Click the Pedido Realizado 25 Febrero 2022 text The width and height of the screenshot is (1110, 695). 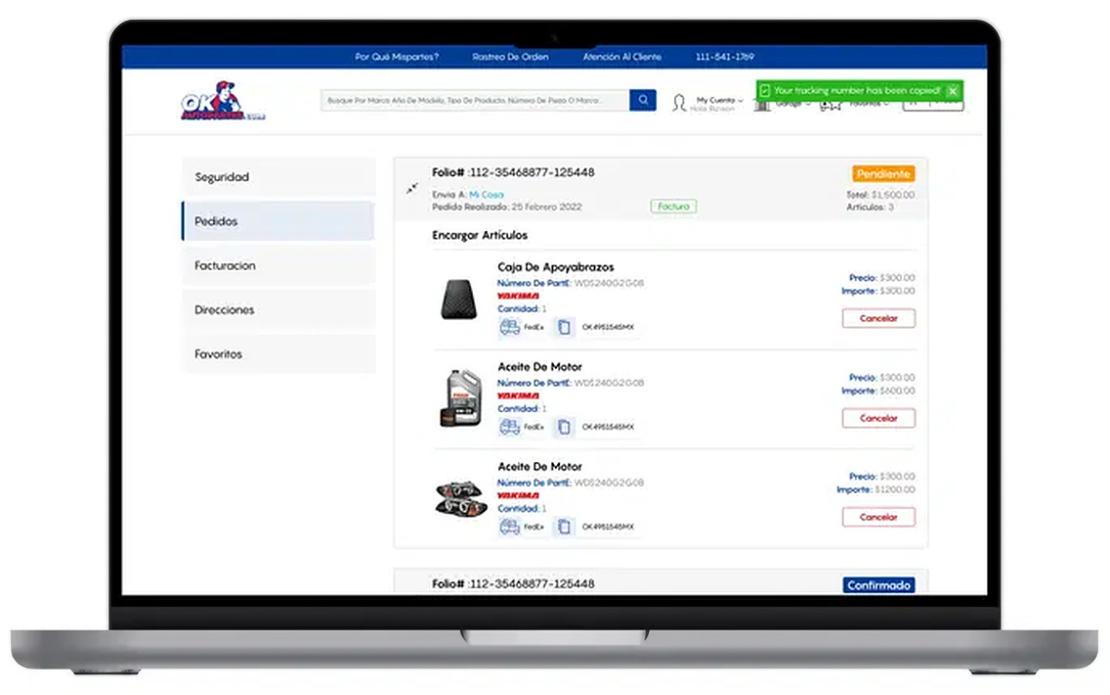[x=507, y=207]
